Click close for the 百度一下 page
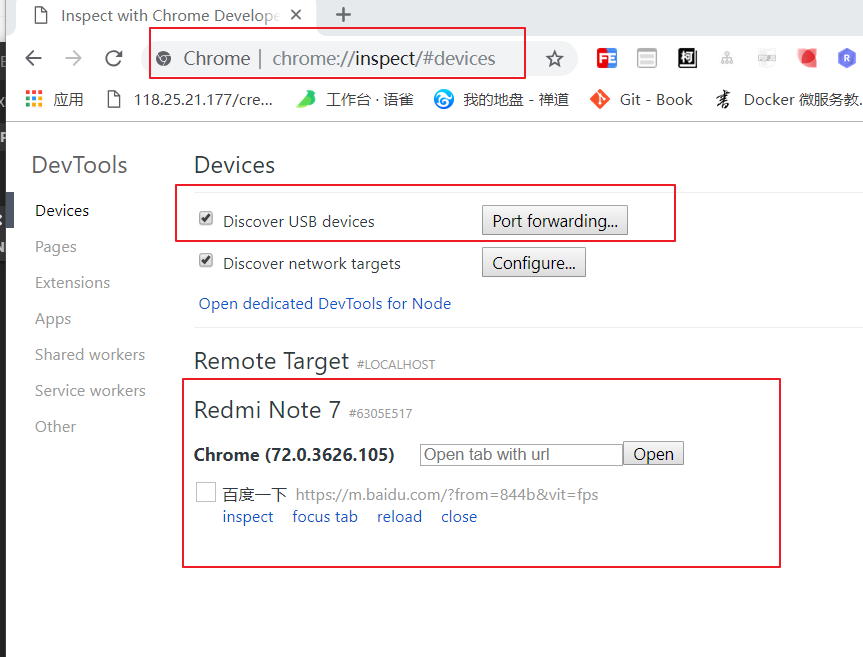The image size is (863, 657). click(x=459, y=517)
